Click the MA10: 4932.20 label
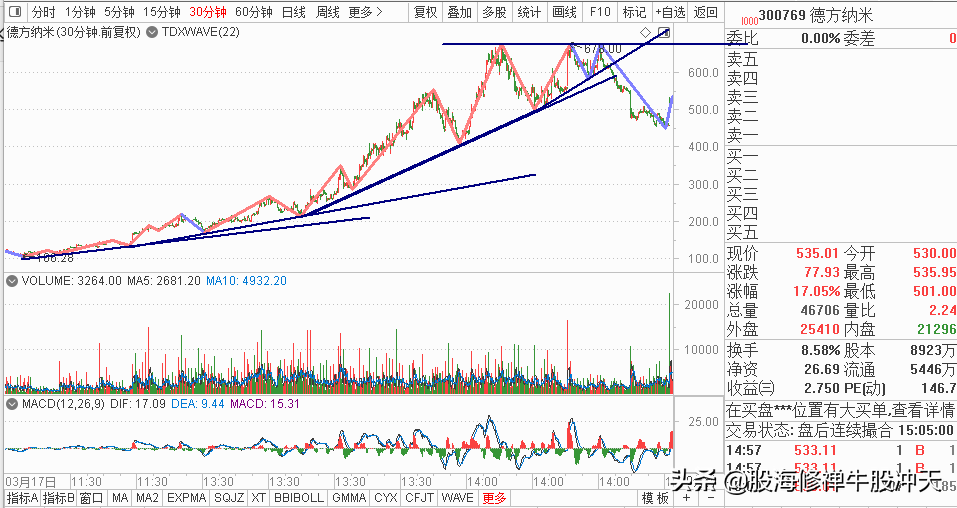The image size is (957, 508). point(246,281)
